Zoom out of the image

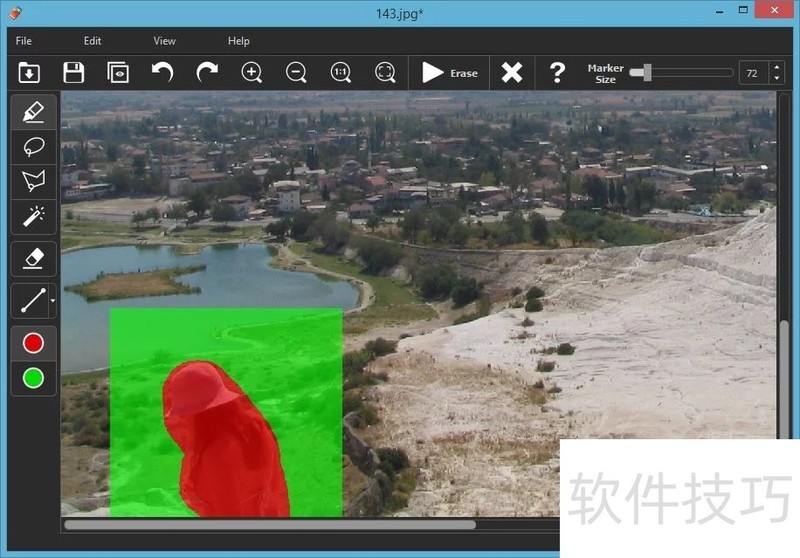point(296,72)
